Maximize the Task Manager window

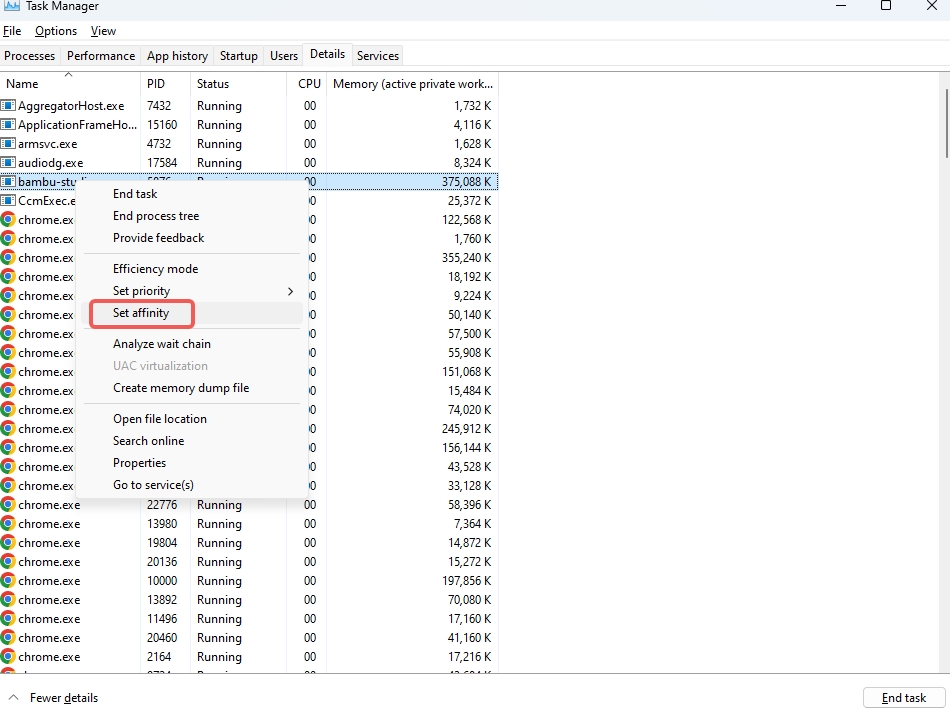click(886, 5)
